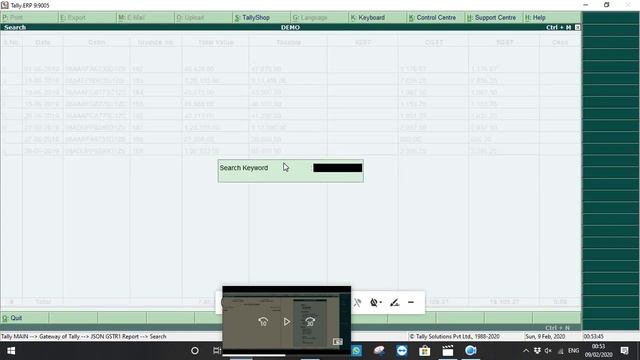
Task: Open the Keyboard menu
Action: click(x=377, y=18)
